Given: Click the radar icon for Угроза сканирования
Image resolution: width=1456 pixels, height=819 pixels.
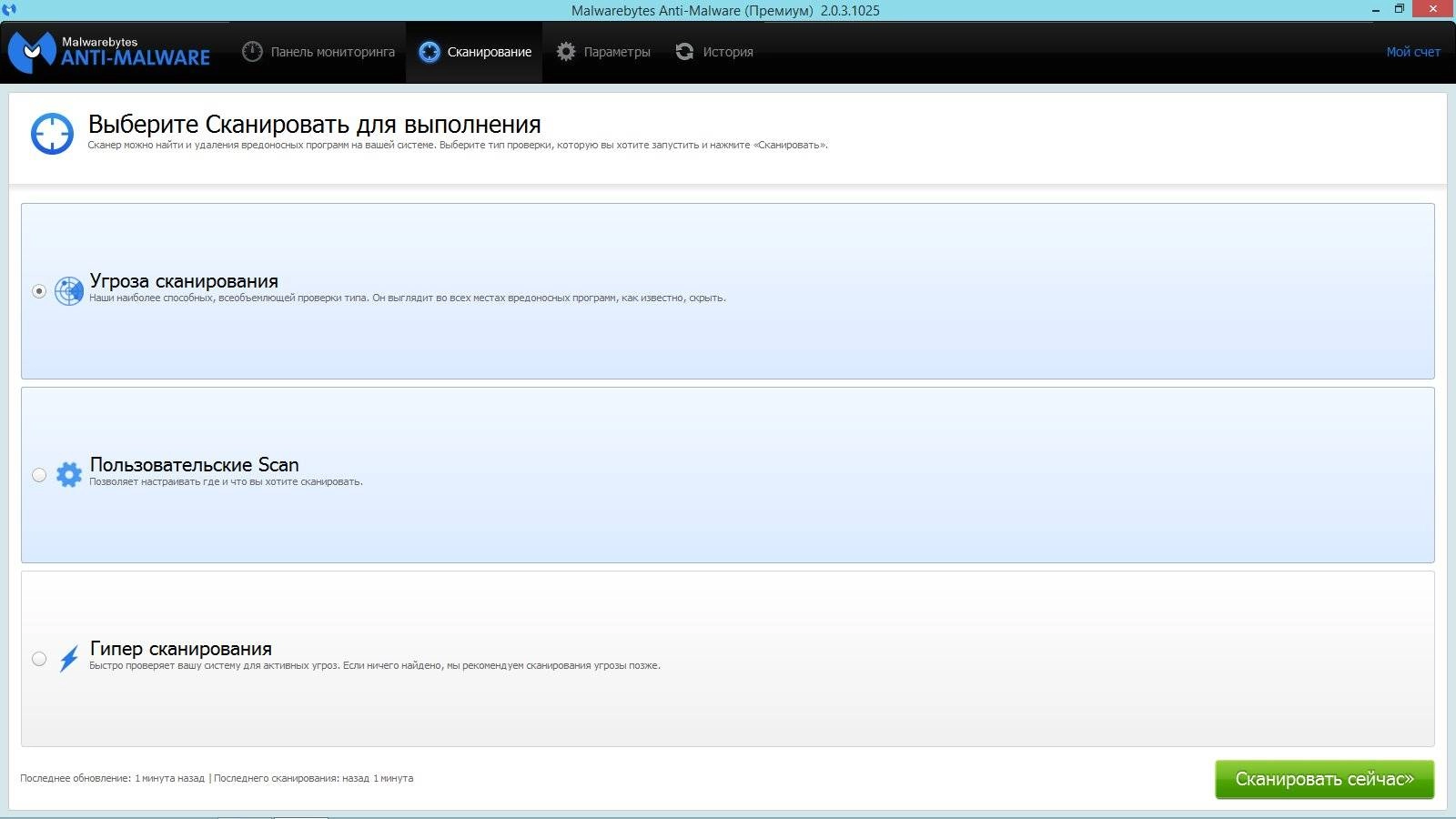Looking at the screenshot, I should pos(69,290).
